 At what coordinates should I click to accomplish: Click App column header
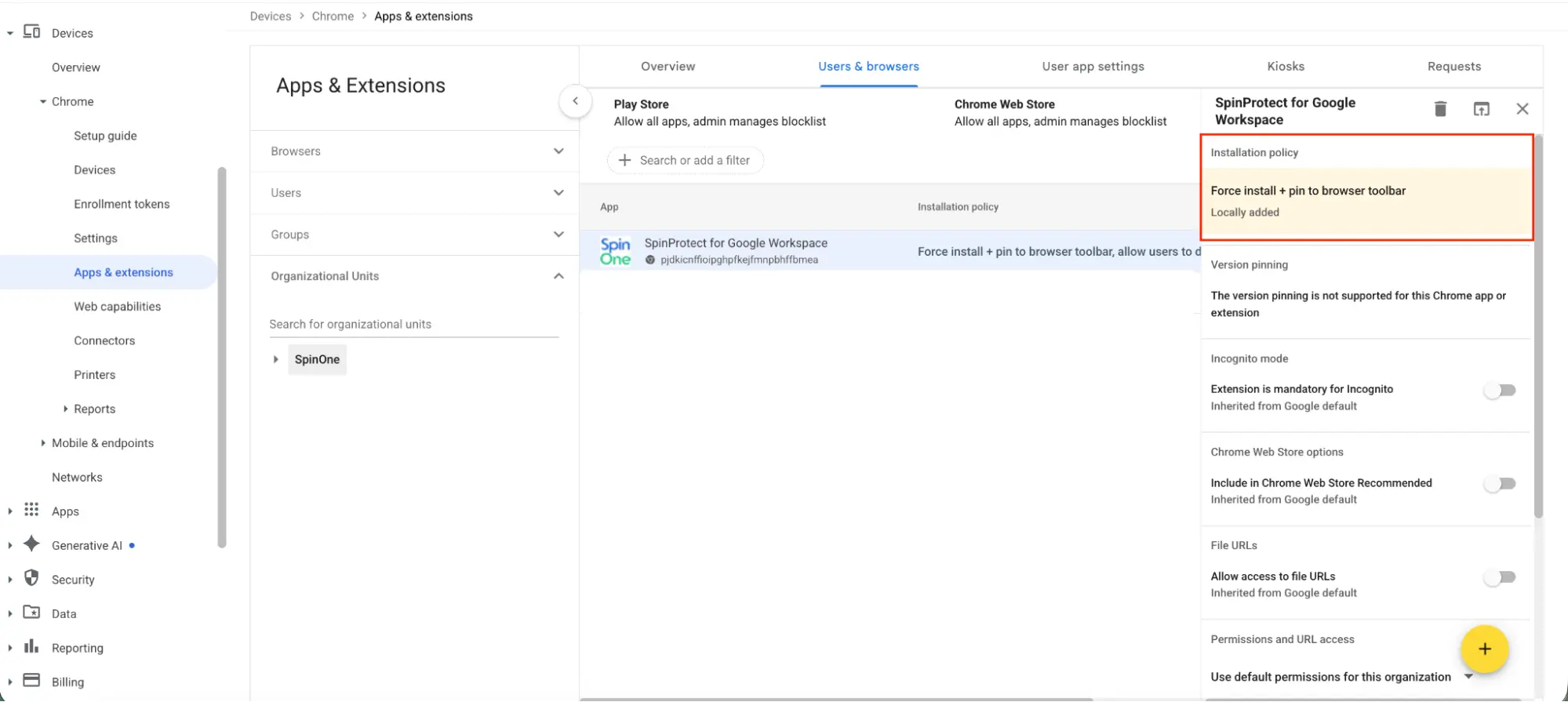point(609,207)
